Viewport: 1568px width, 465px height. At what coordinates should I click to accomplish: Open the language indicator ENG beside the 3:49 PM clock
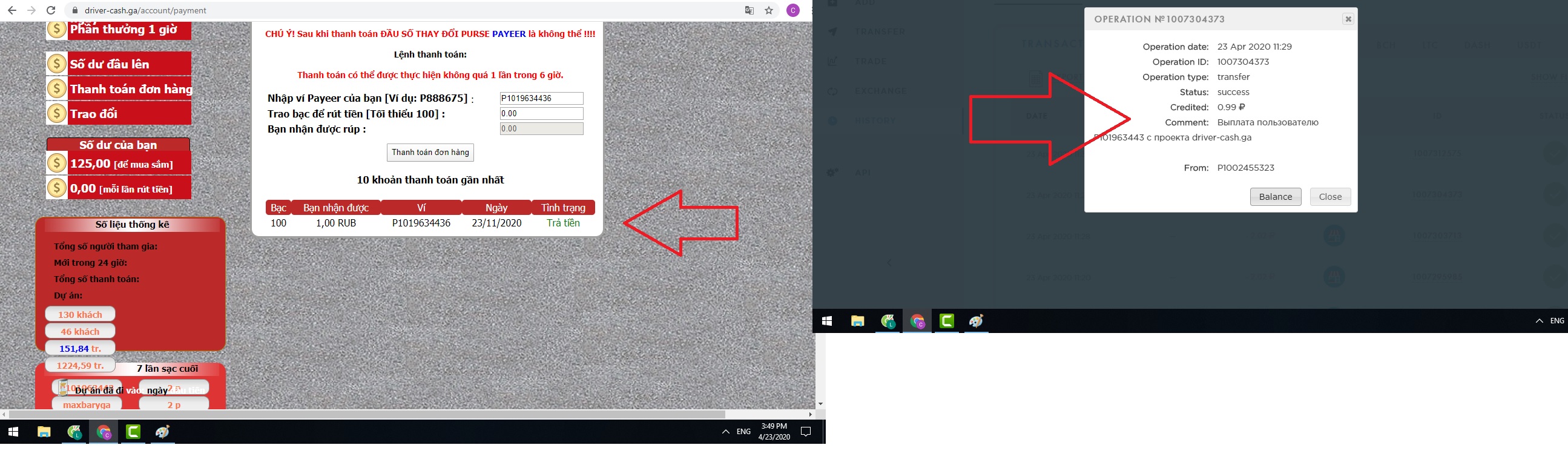(743, 432)
